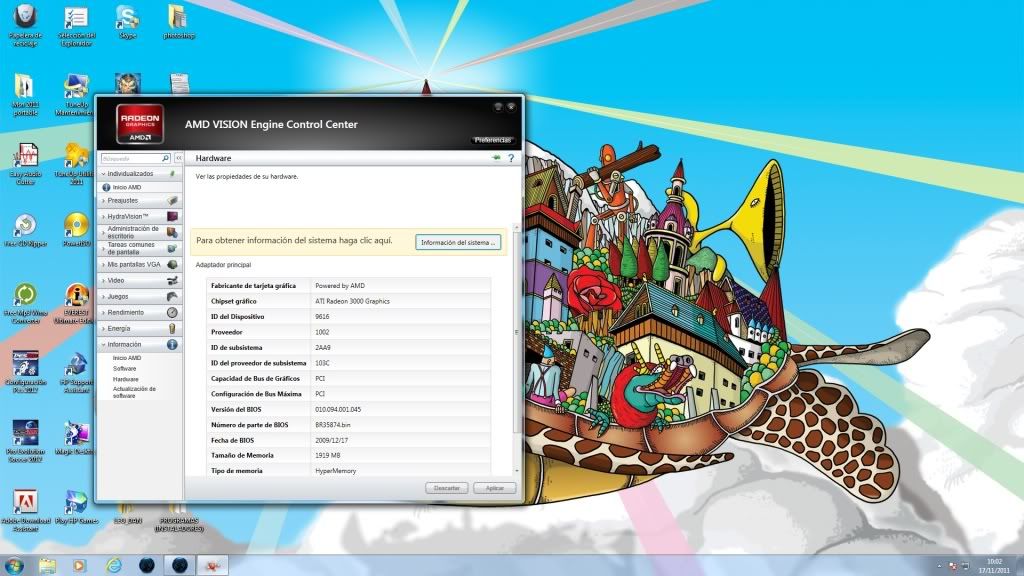Click the Mis pantallas VGA icon
Viewport: 1024px width, 576px height.
tap(172, 264)
